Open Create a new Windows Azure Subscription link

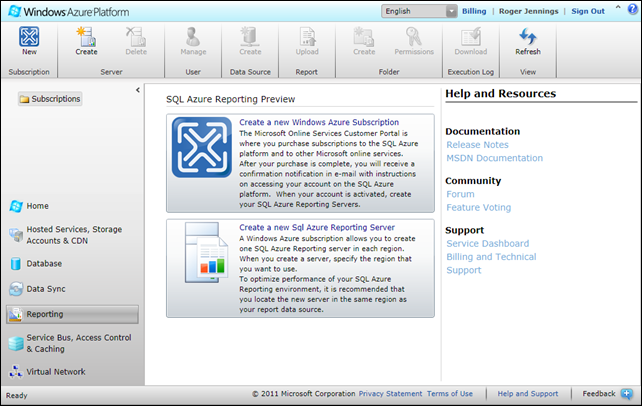click(319, 122)
